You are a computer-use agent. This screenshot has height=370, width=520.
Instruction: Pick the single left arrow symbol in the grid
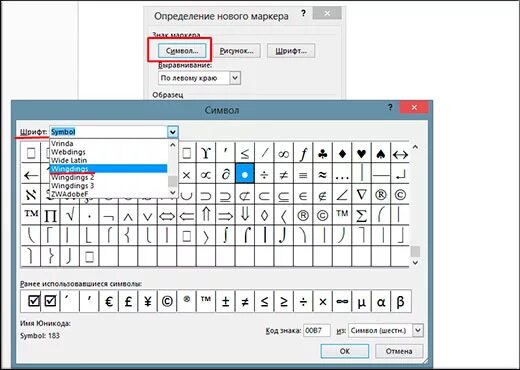(31, 174)
